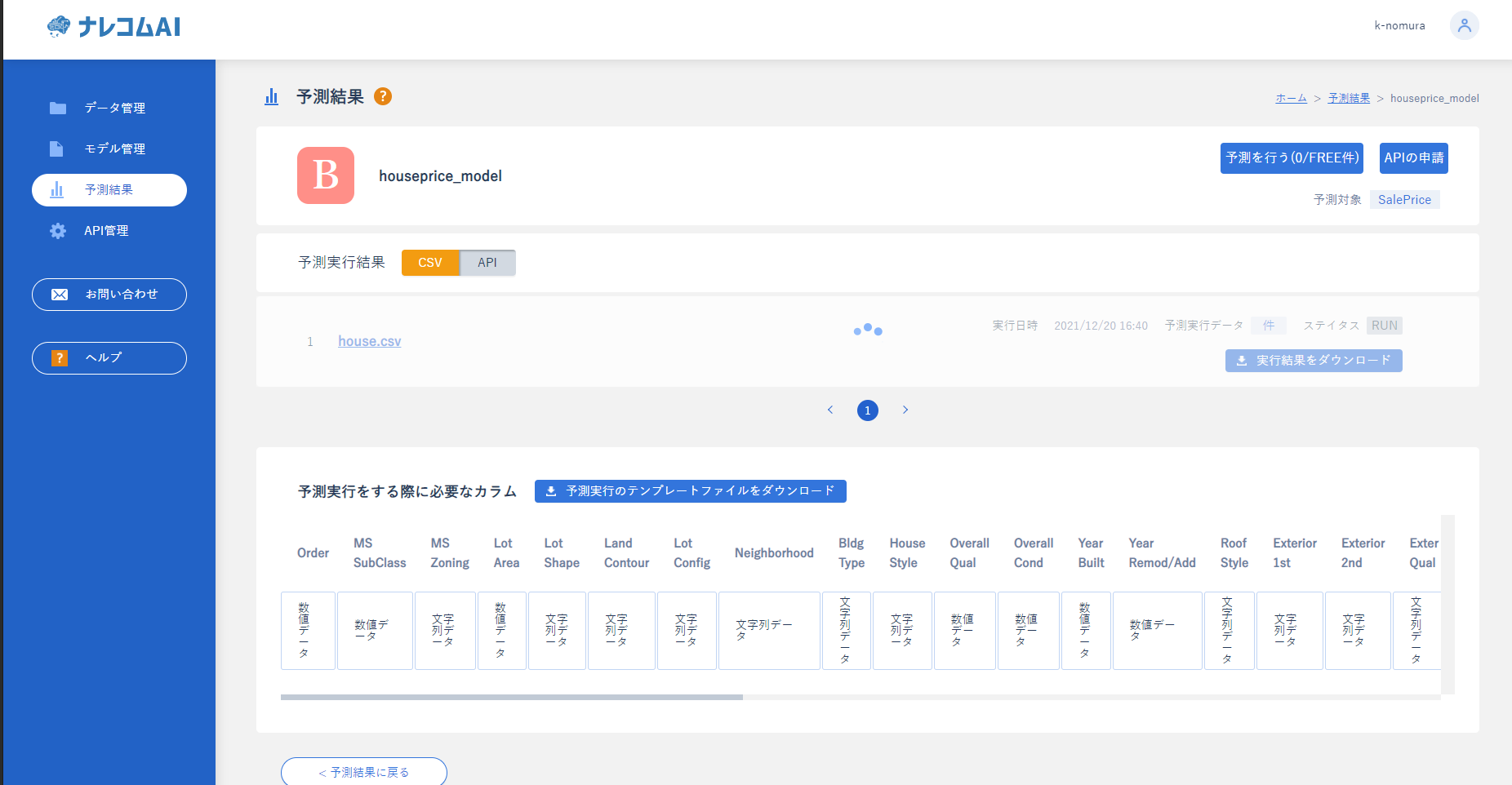This screenshot has height=785, width=1512.
Task: Open データ管理 in the sidebar
Action: 109,108
